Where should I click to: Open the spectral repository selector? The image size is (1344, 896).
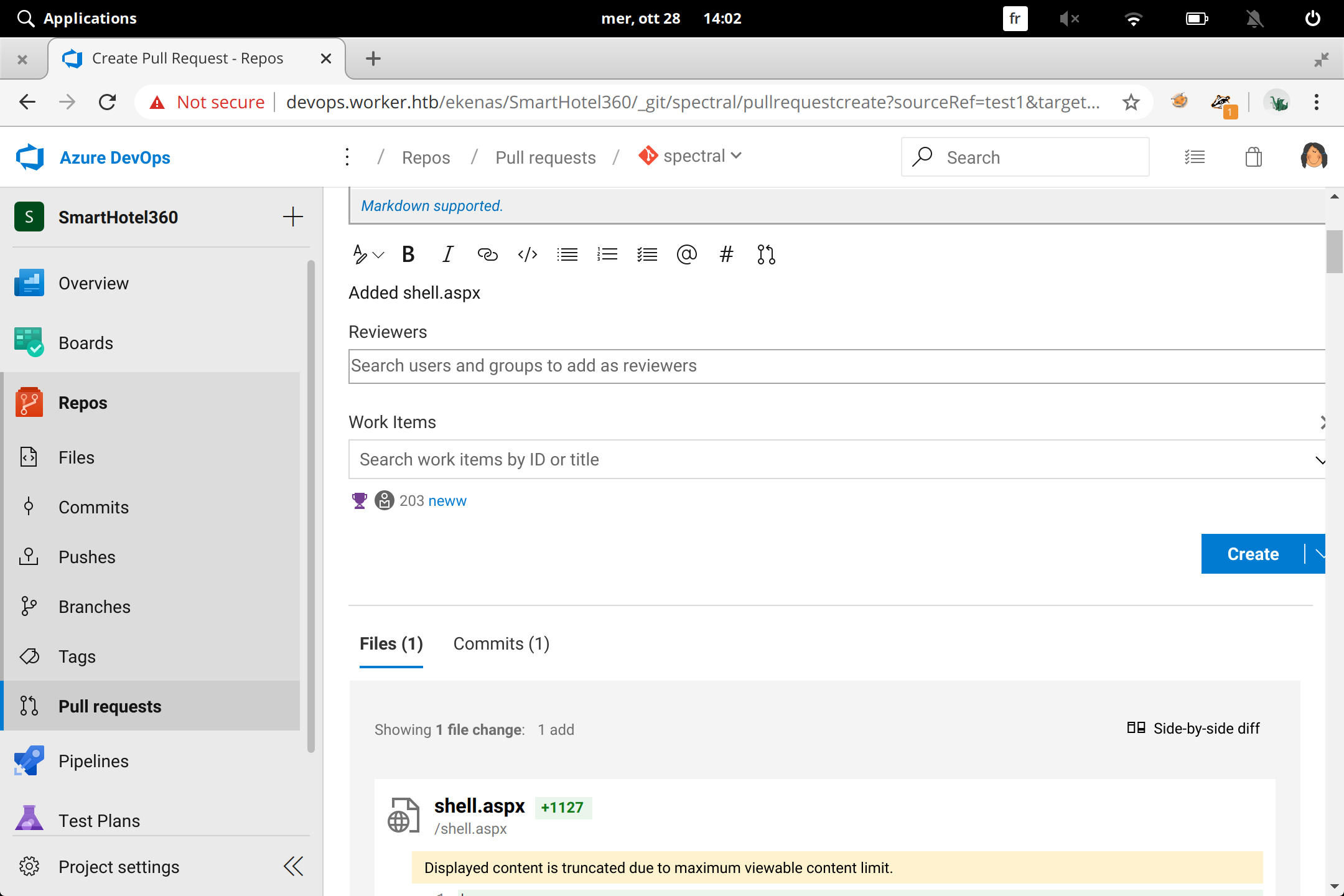[691, 156]
